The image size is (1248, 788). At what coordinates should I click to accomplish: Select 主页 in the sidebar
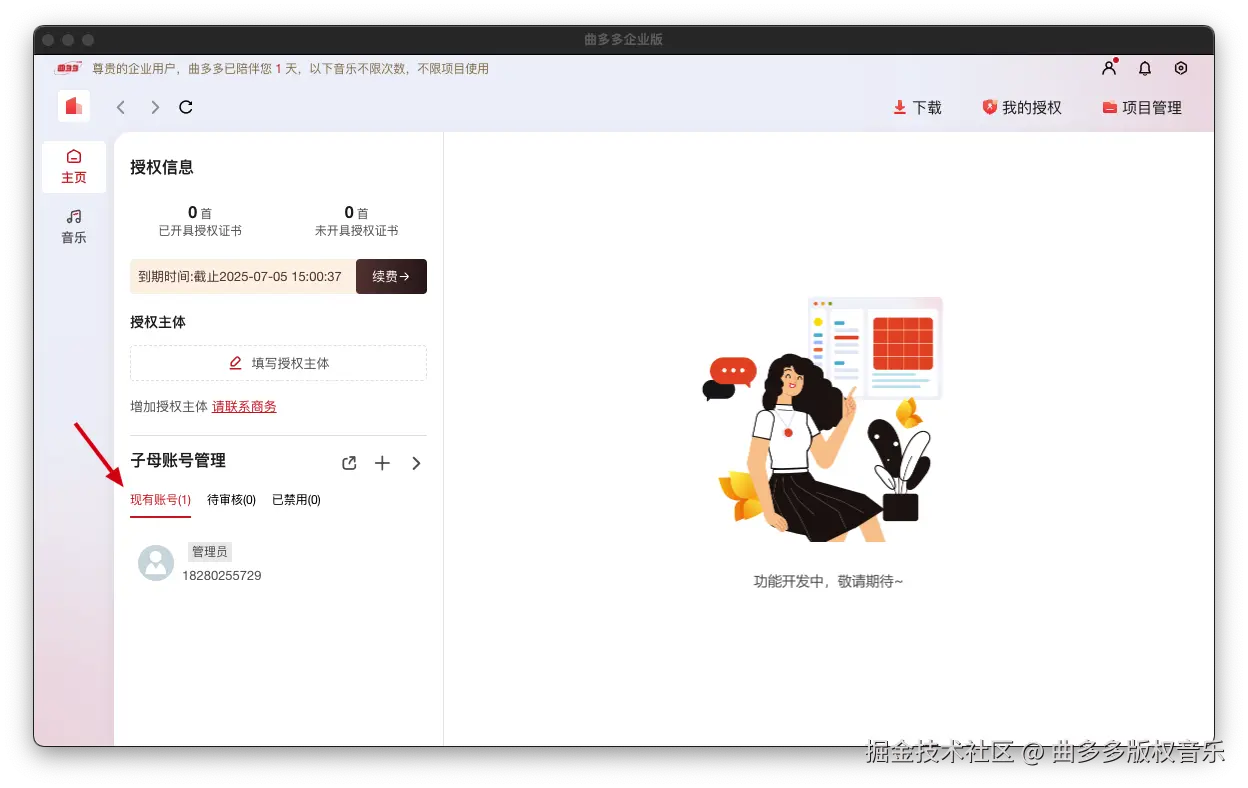[74, 167]
